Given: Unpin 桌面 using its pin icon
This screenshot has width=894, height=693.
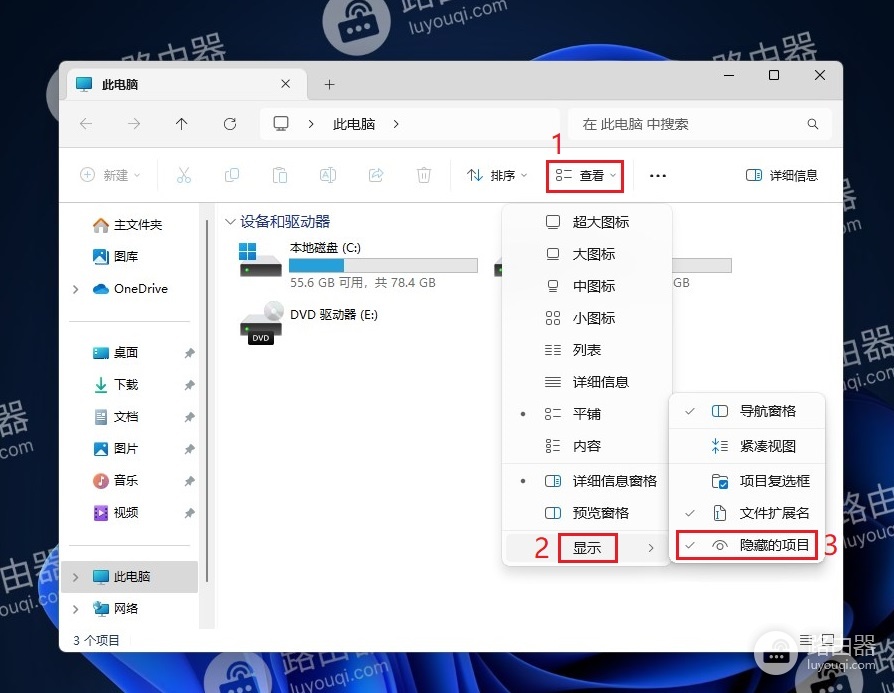Looking at the screenshot, I should pyautogui.click(x=189, y=353).
